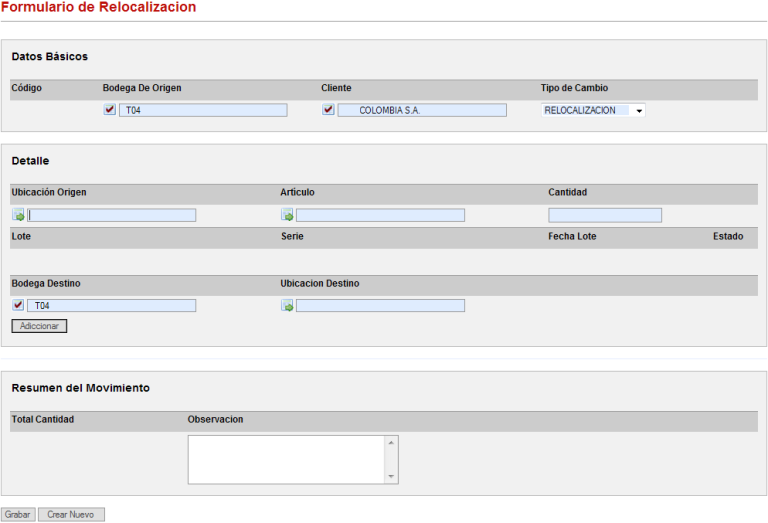Click the Crear Nuevo button

[71, 514]
